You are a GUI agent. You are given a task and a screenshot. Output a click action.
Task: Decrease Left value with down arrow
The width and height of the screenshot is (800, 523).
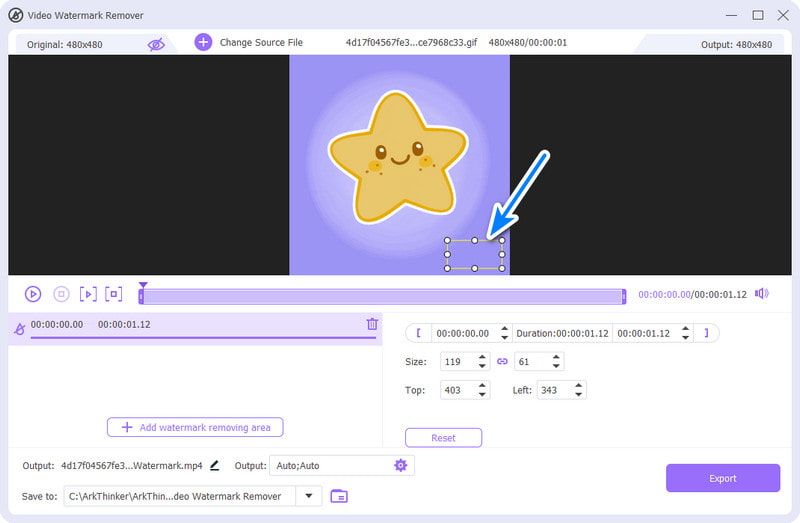click(x=579, y=395)
